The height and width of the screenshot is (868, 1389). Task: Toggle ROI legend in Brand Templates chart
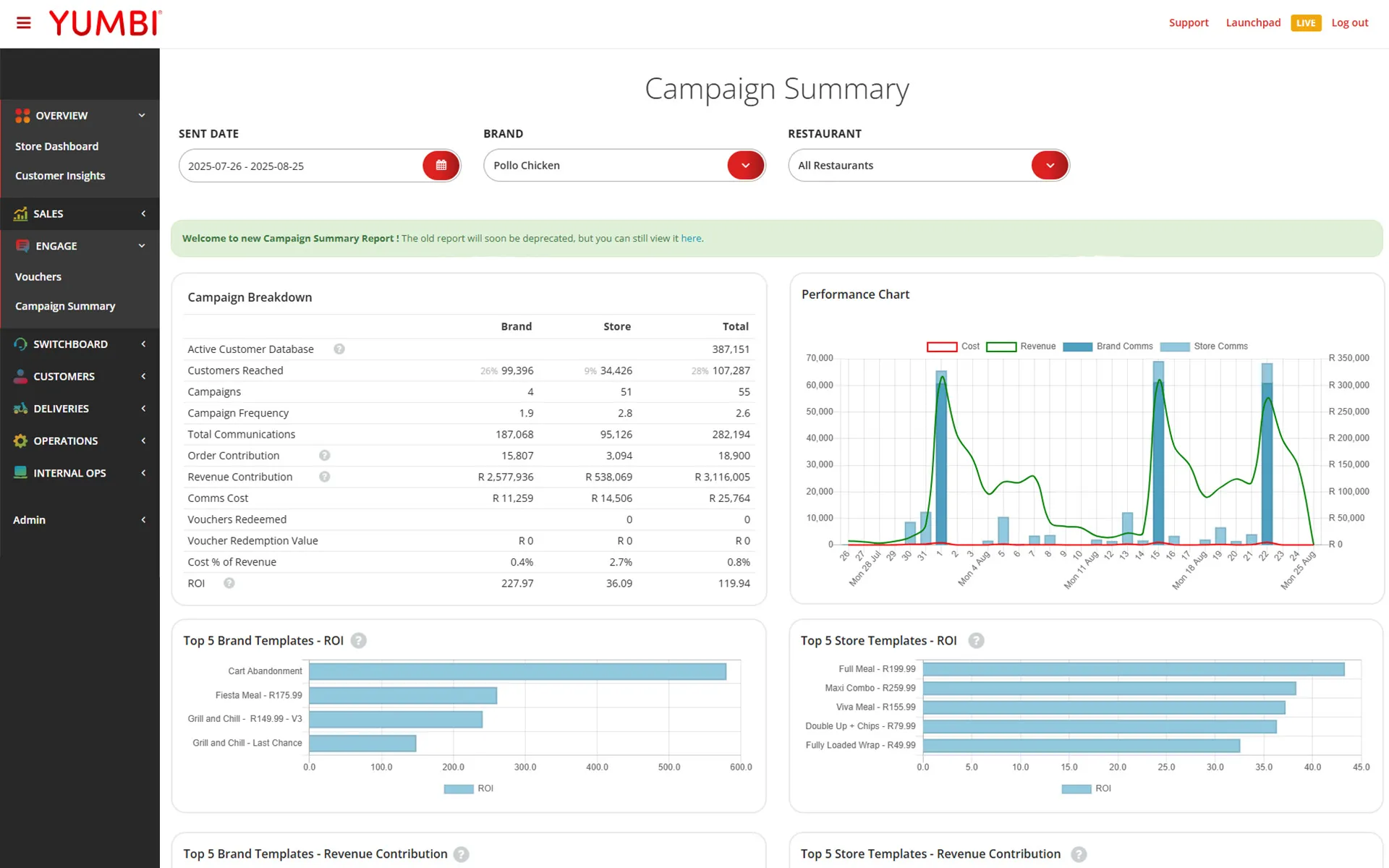(x=469, y=788)
